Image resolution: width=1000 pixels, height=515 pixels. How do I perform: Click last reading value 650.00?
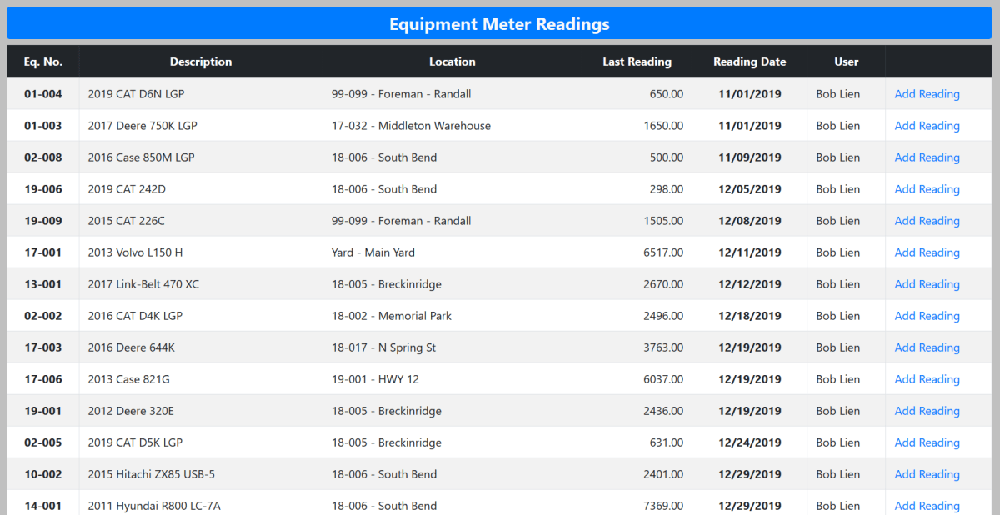666,94
